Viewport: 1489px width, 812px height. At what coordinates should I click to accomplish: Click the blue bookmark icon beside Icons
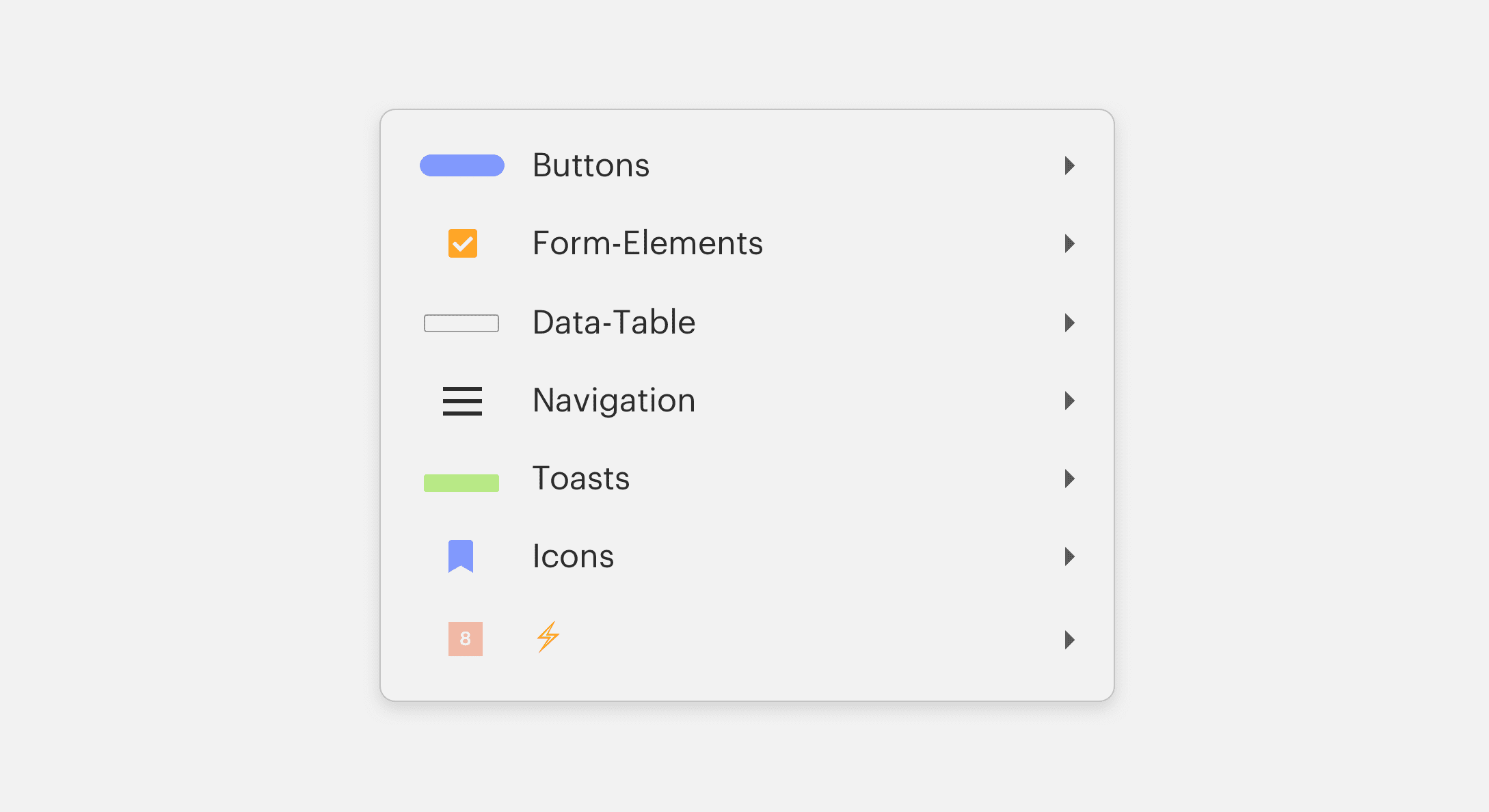pos(461,556)
